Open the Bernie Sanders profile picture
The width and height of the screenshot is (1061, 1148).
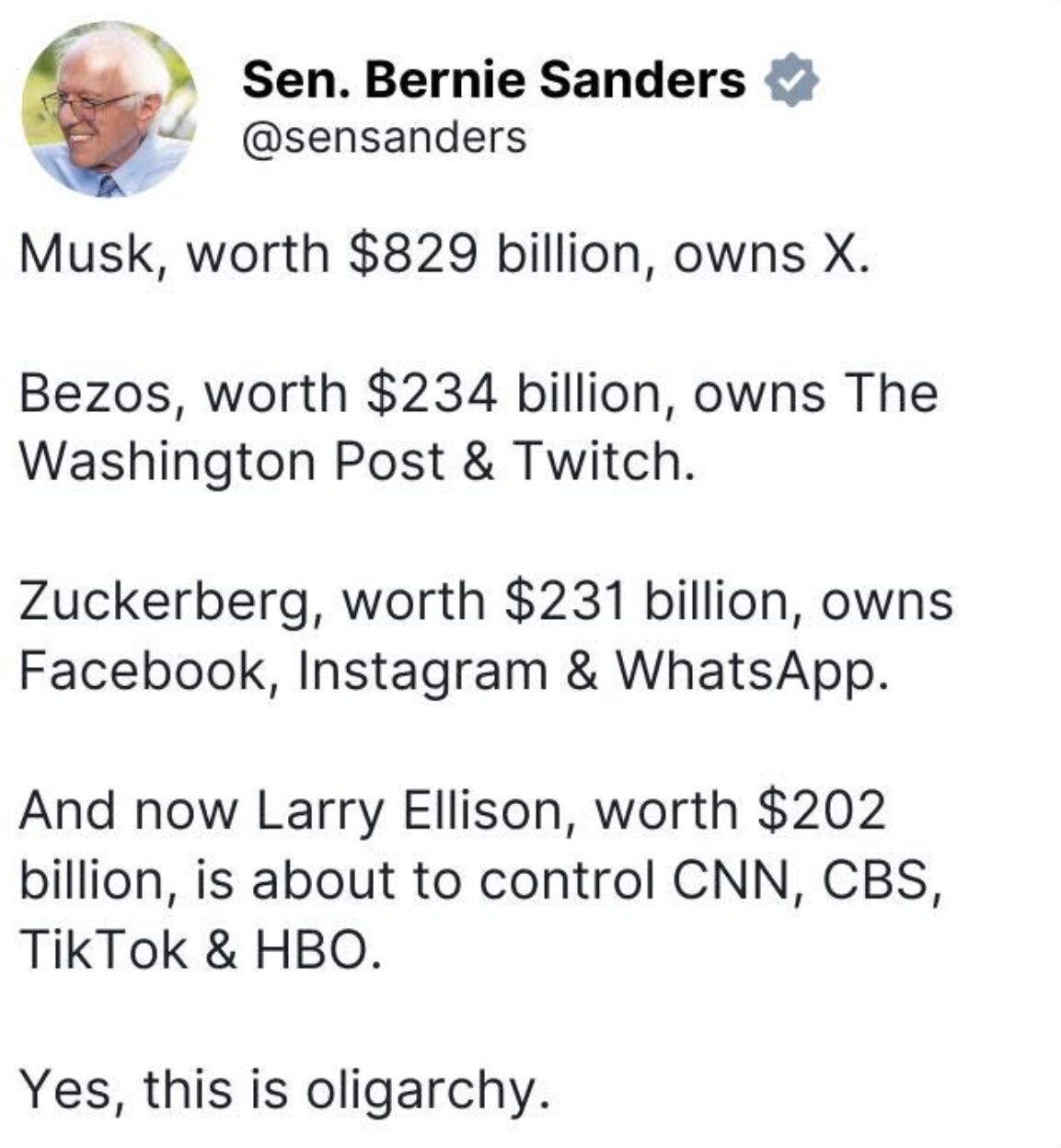[x=109, y=109]
